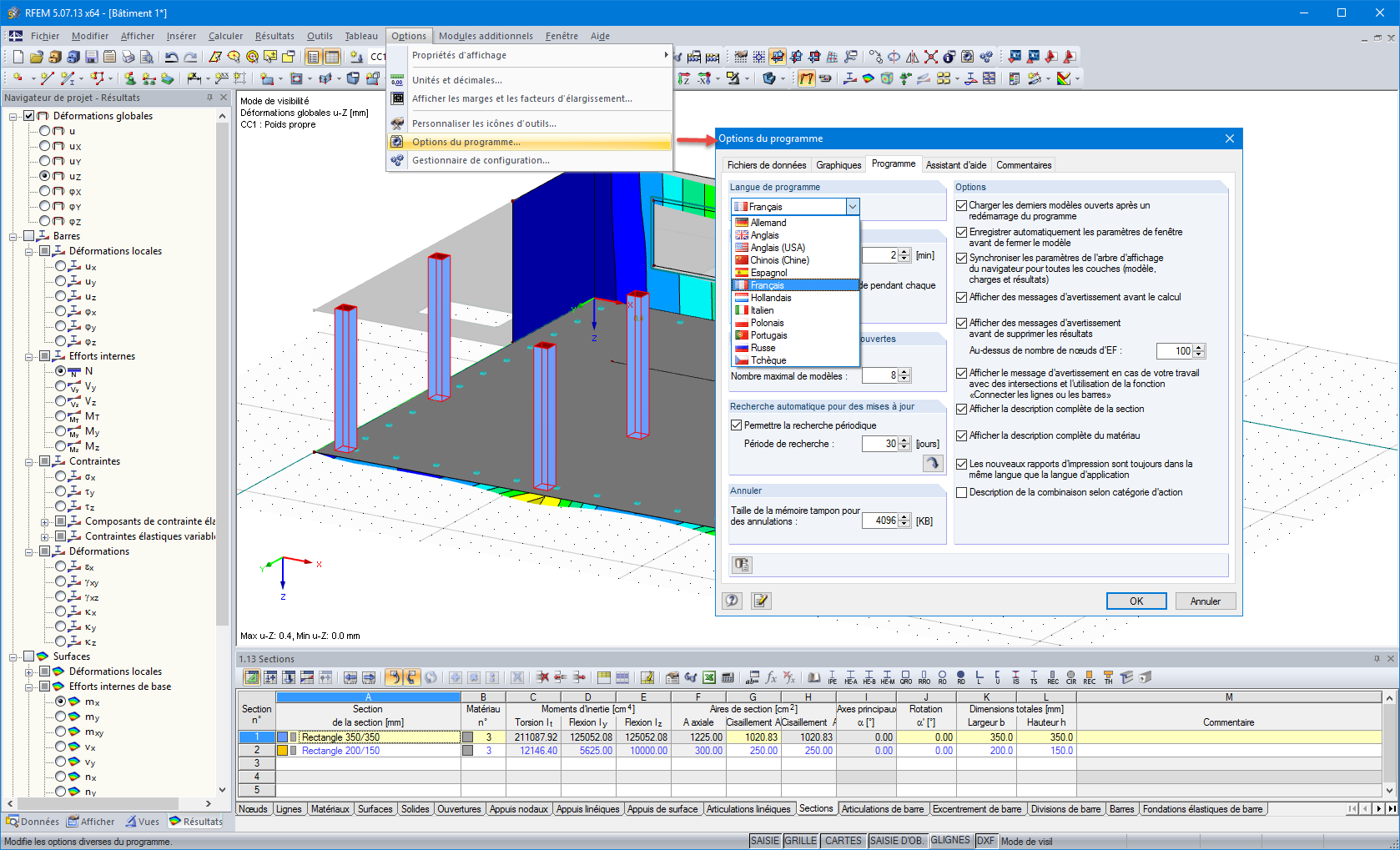This screenshot has width=1400, height=850.
Task: Click the color scale toolbar icon
Action: 1063,78
